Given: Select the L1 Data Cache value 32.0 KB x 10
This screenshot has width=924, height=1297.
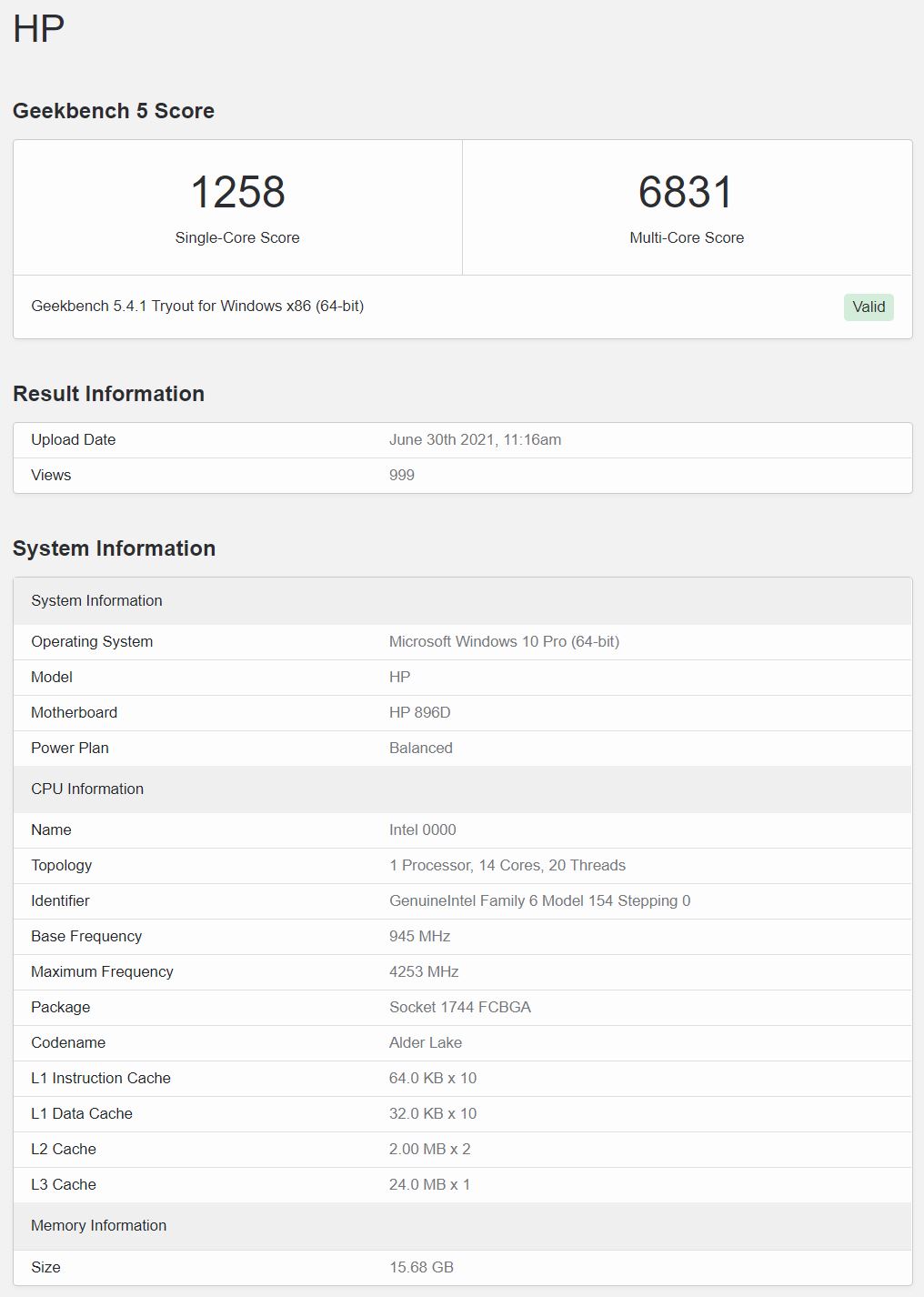Looking at the screenshot, I should [433, 1113].
